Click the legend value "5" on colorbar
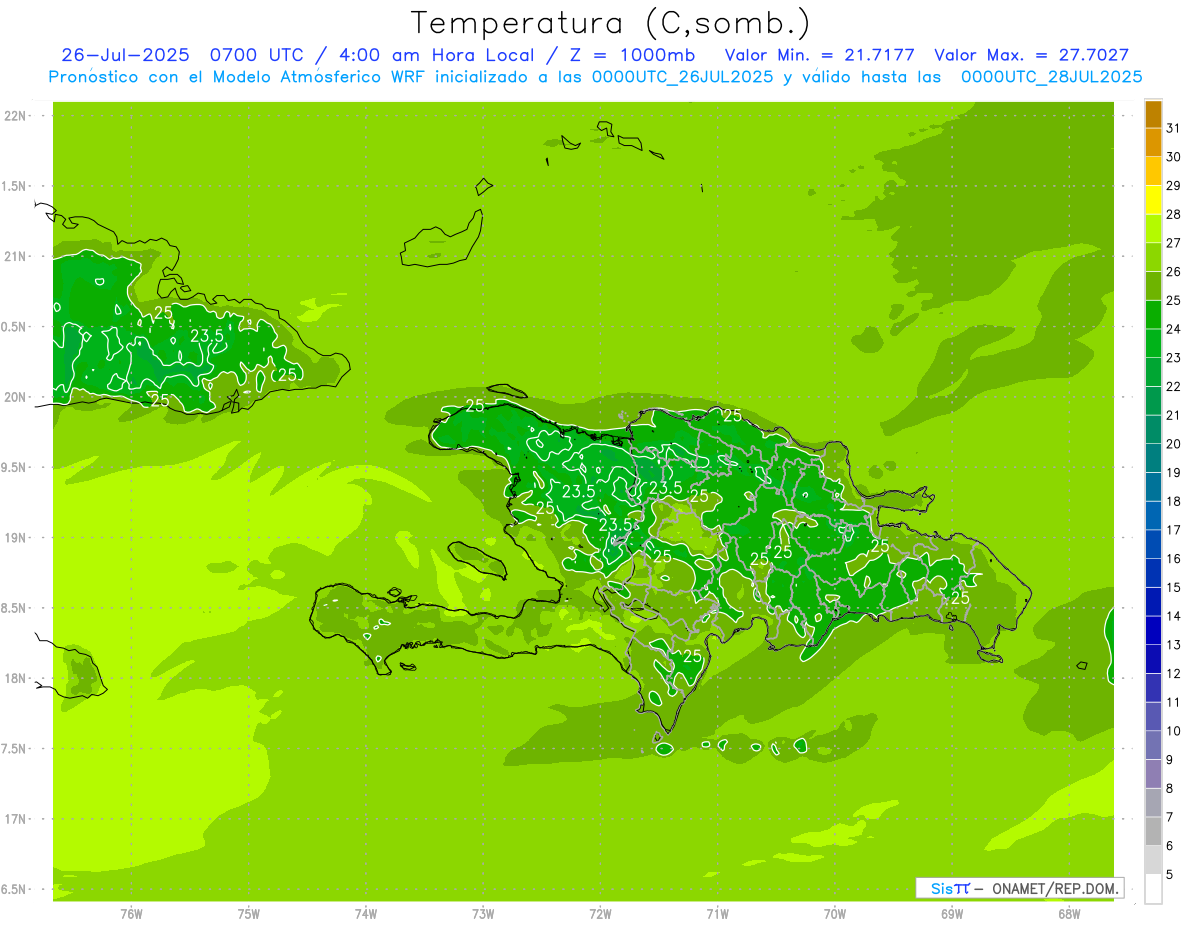Screen dimensions: 1200x927 coord(1170,875)
